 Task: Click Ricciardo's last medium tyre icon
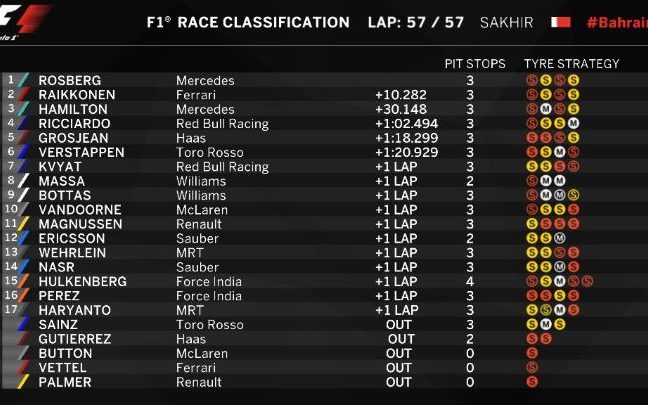coord(573,123)
